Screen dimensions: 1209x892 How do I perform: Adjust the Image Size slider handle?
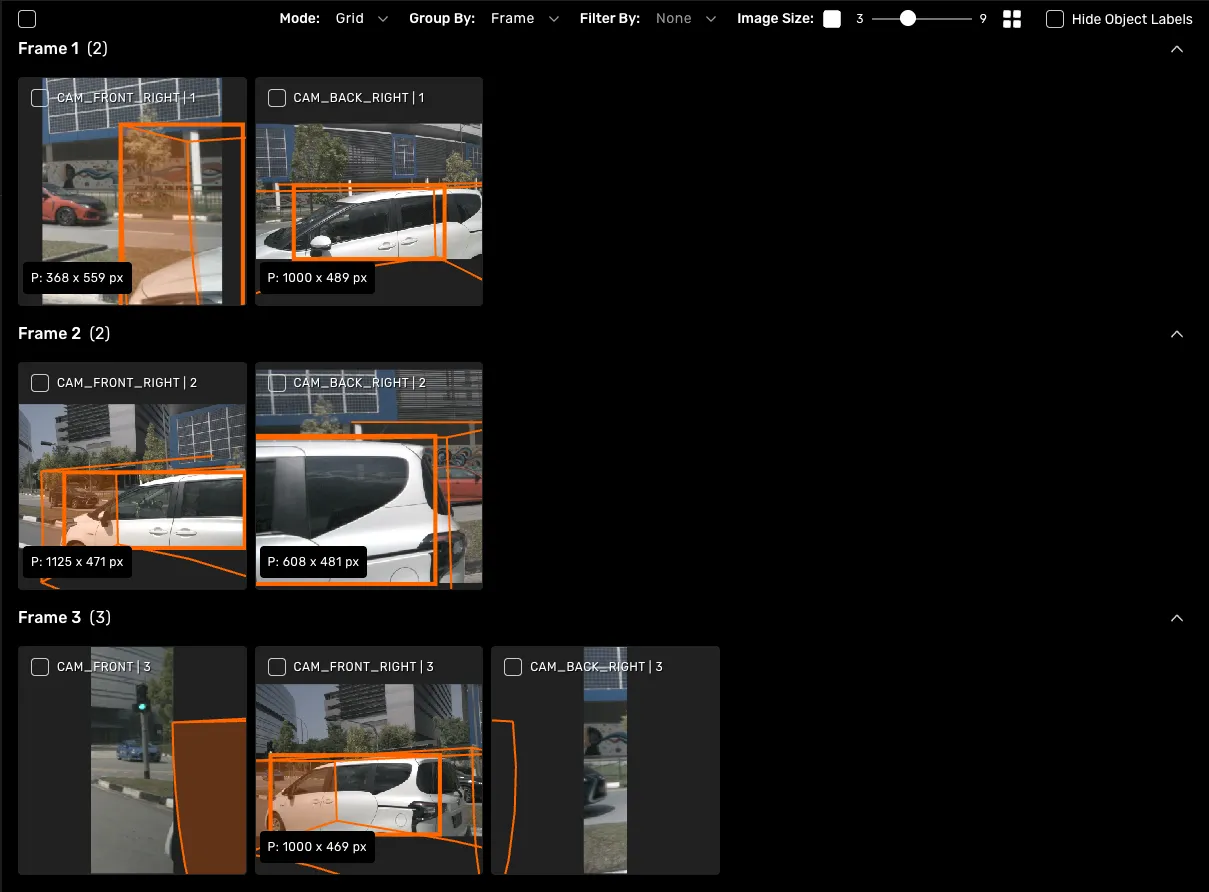click(908, 18)
